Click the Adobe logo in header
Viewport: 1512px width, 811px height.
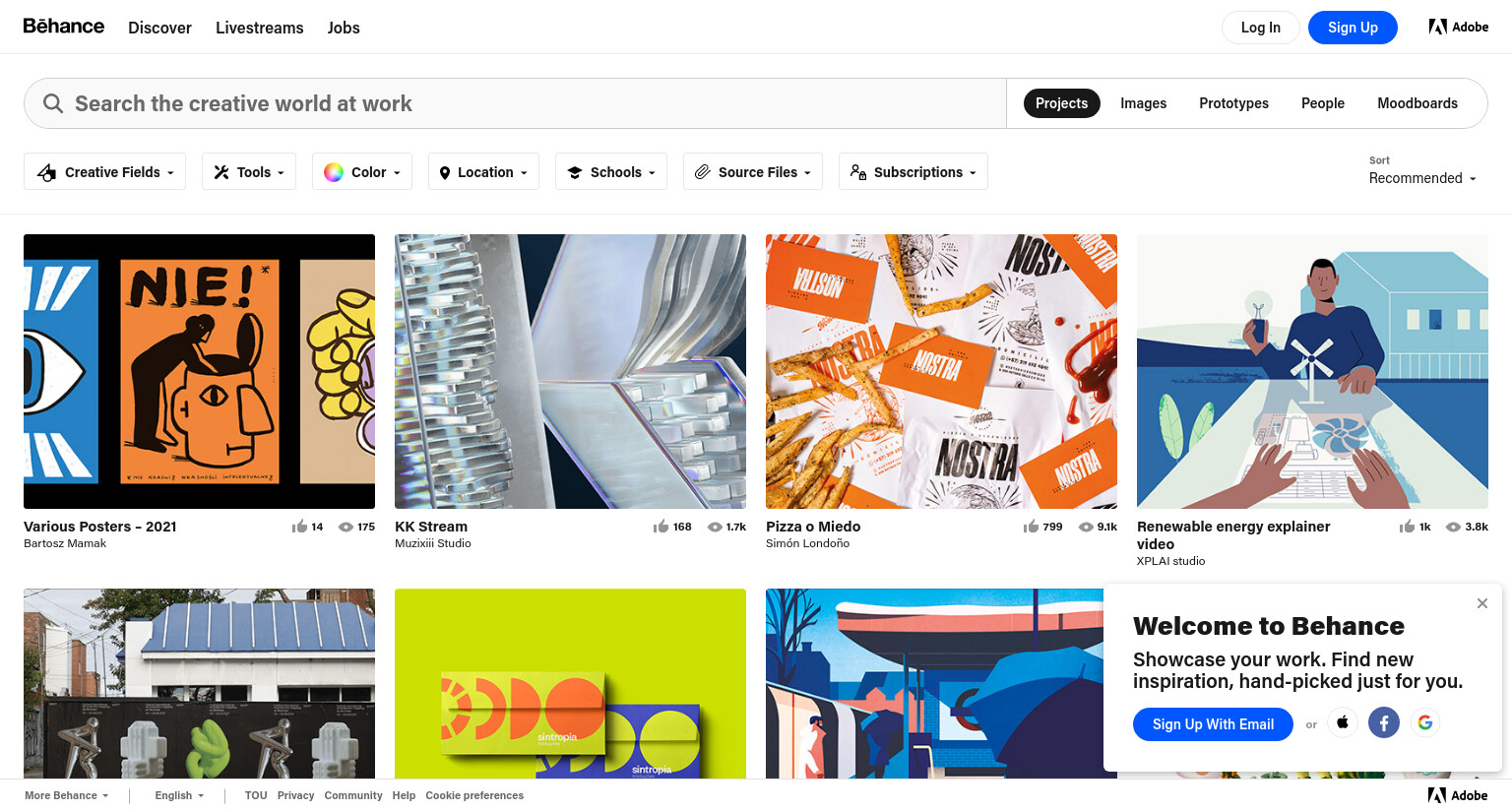point(1459,27)
